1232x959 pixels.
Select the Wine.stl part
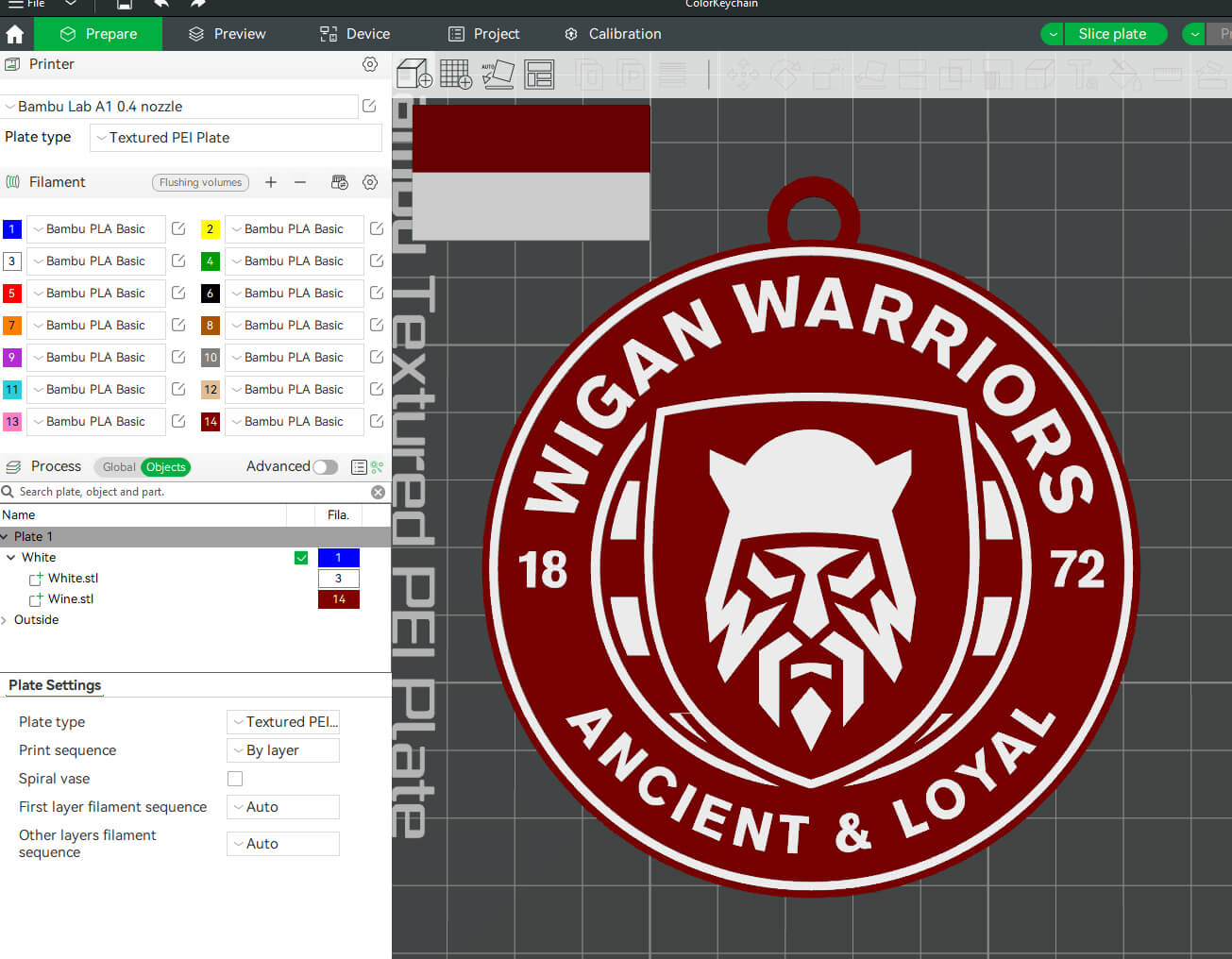(71, 599)
